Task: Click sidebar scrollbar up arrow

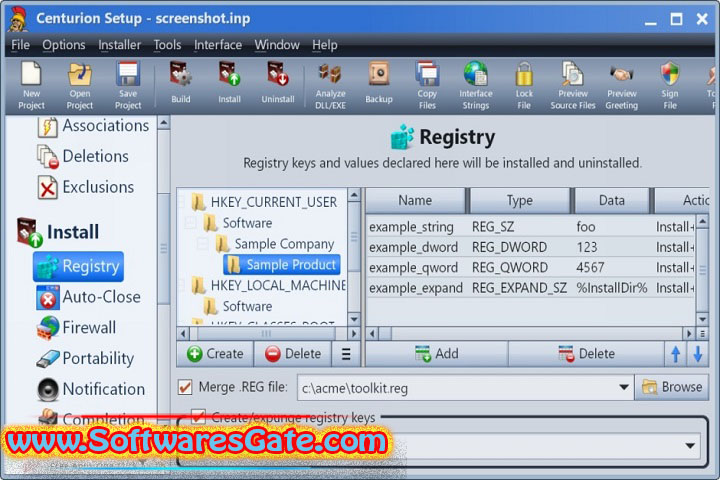Action: tap(163, 123)
